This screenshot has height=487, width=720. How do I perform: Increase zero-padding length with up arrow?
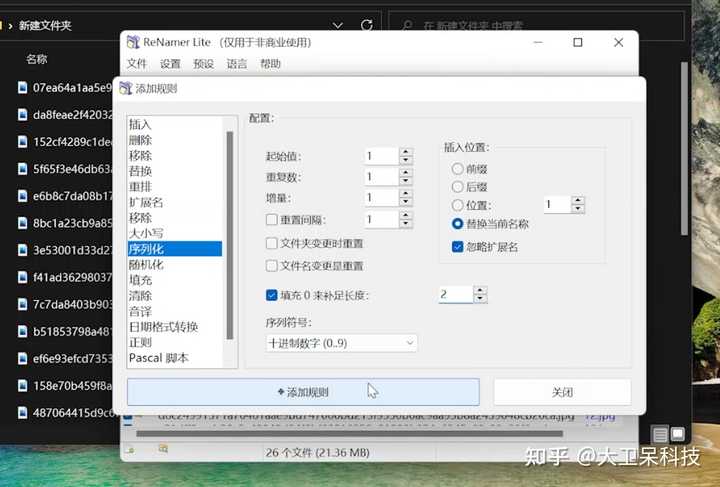pos(480,290)
